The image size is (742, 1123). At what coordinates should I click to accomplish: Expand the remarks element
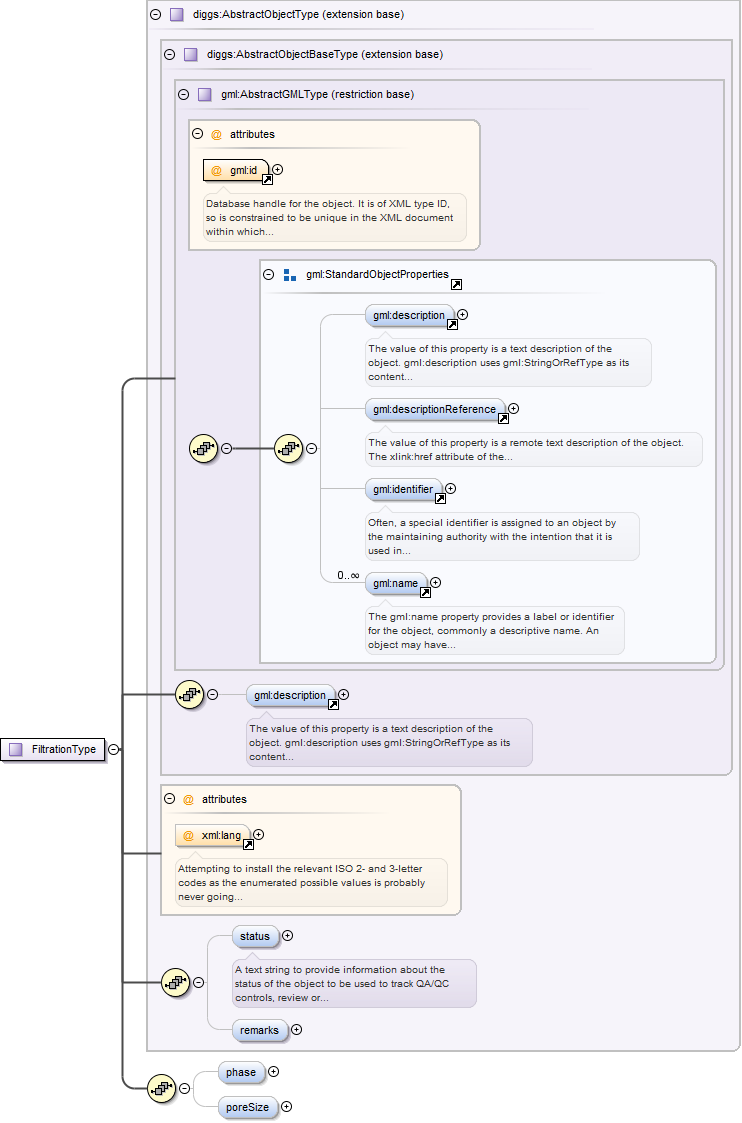point(296,1030)
